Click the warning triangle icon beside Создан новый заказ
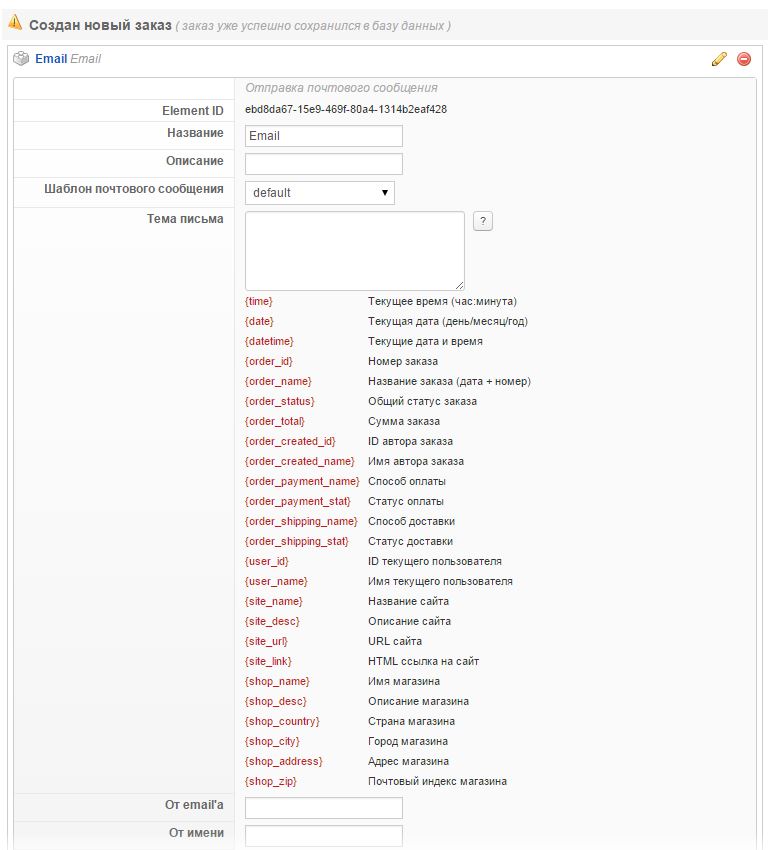The height and width of the screenshot is (850, 781). coord(15,23)
